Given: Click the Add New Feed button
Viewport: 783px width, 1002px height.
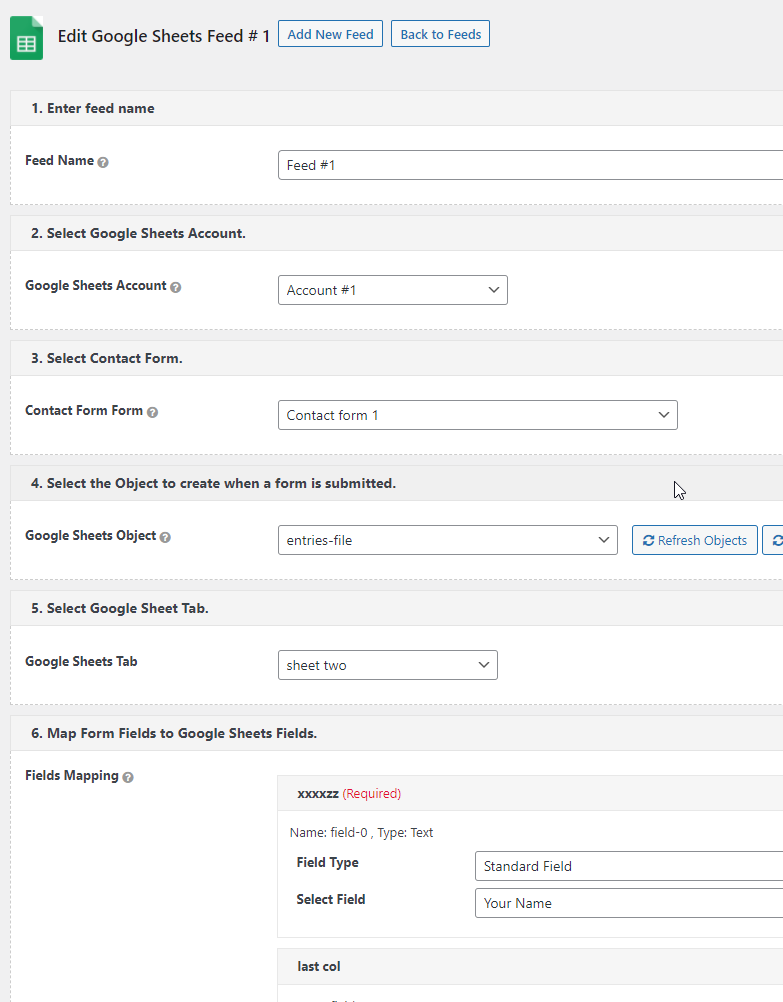Looking at the screenshot, I should pyautogui.click(x=330, y=34).
